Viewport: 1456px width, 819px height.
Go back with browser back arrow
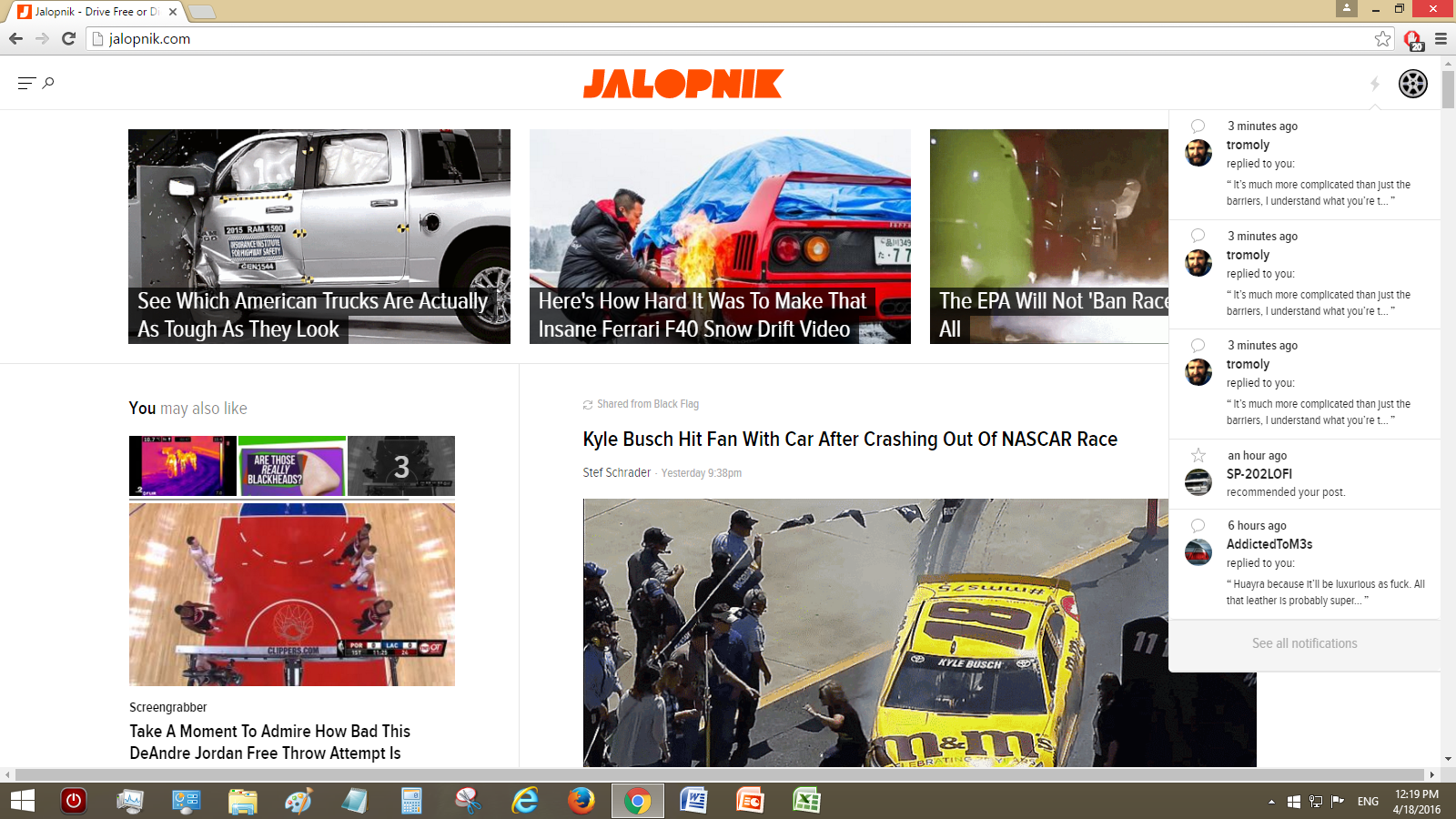click(15, 38)
